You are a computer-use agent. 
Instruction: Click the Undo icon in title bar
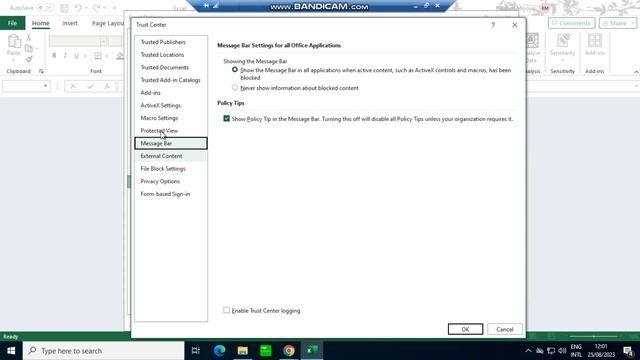click(x=78, y=8)
